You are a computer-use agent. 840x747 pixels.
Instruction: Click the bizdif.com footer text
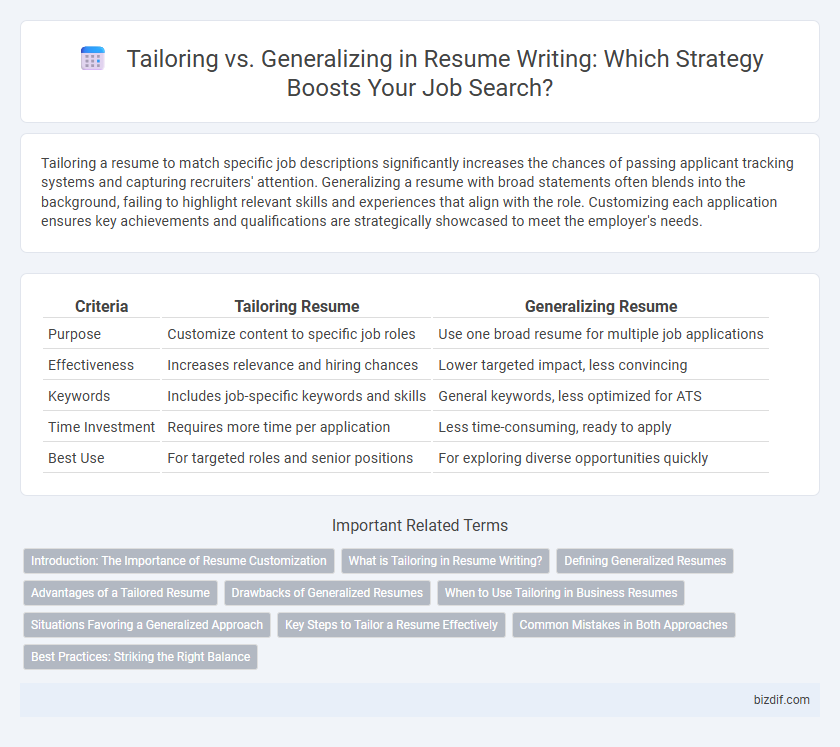point(781,699)
